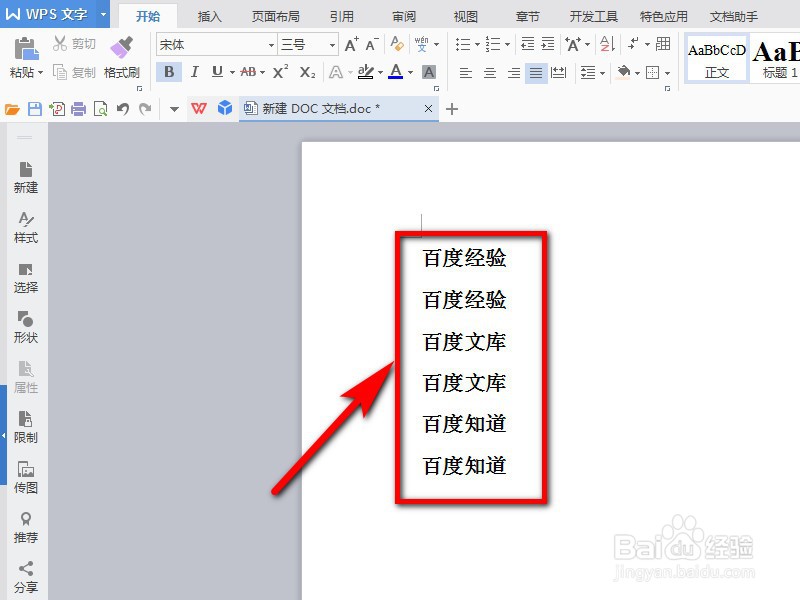Click the save floppy disk icon
800x600 pixels.
[x=35, y=109]
